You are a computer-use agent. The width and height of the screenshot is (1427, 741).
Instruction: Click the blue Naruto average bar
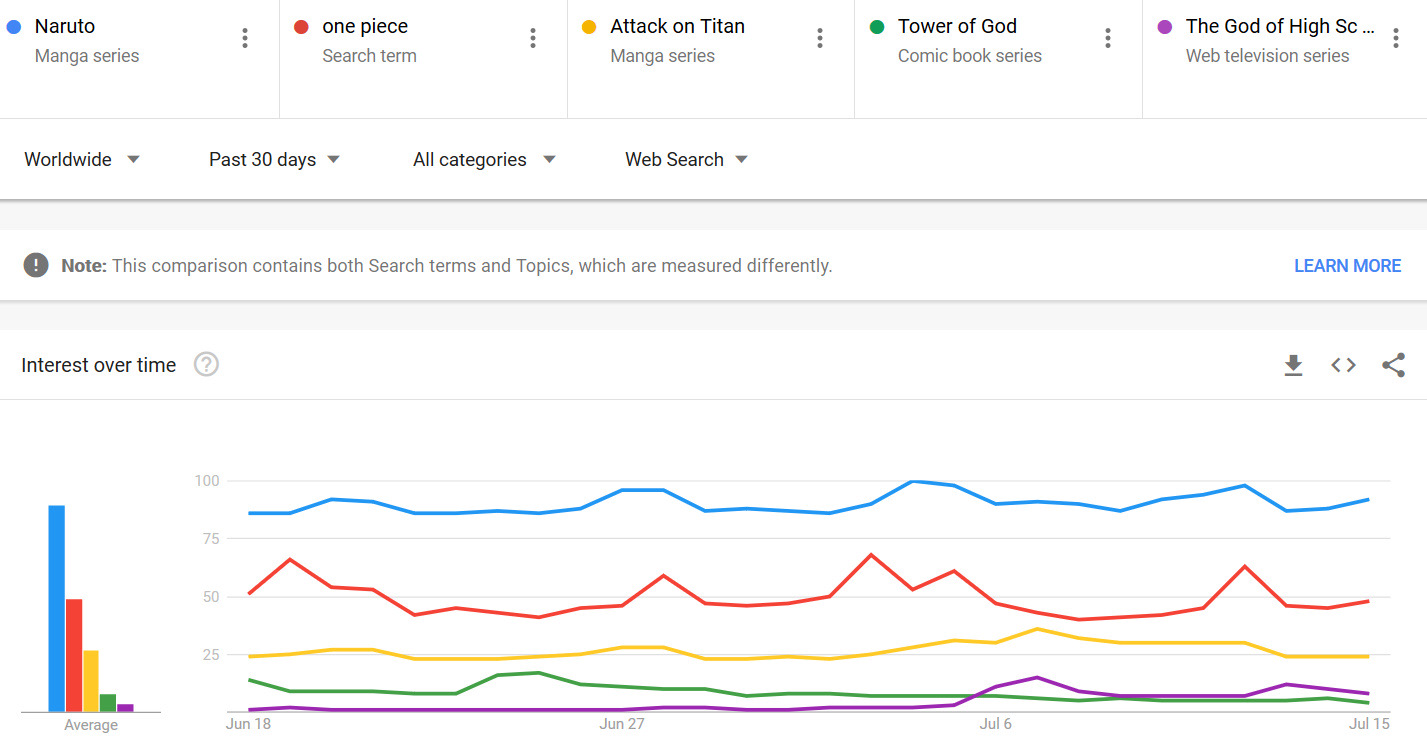pyautogui.click(x=57, y=608)
